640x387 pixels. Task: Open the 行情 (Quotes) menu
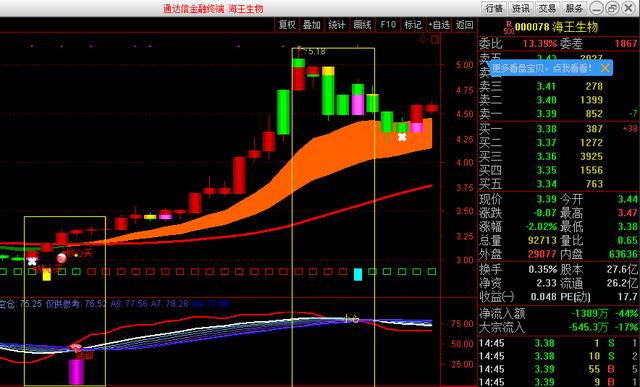point(494,8)
